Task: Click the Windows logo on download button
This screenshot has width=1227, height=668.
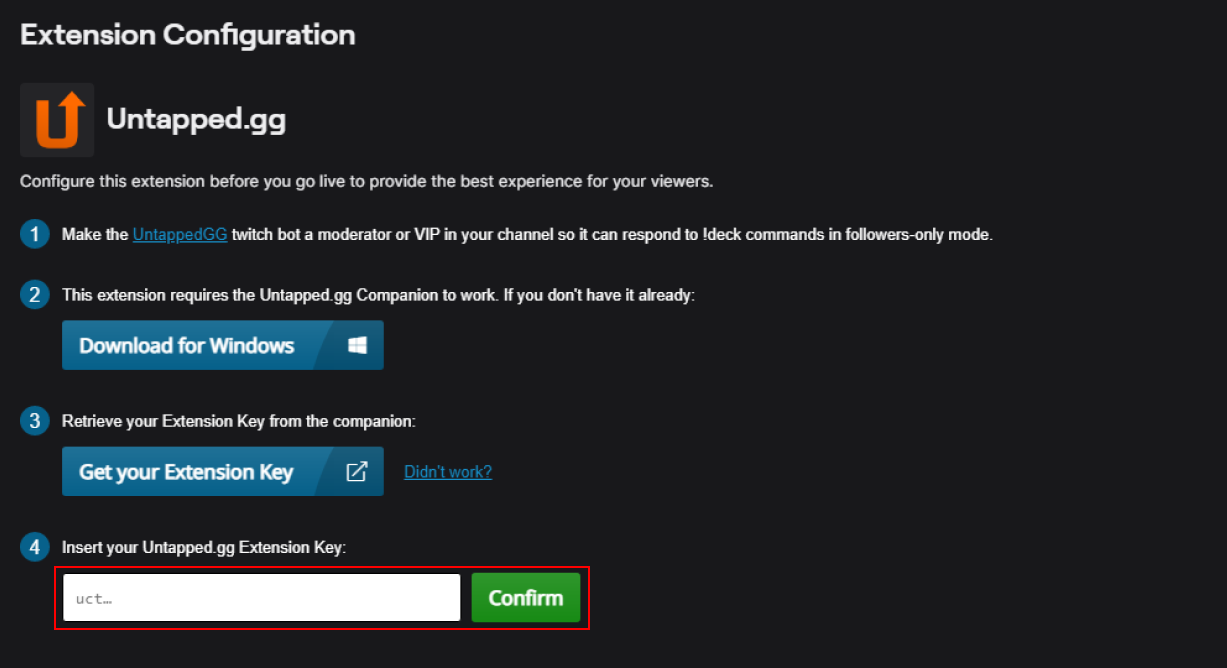Action: 357,345
